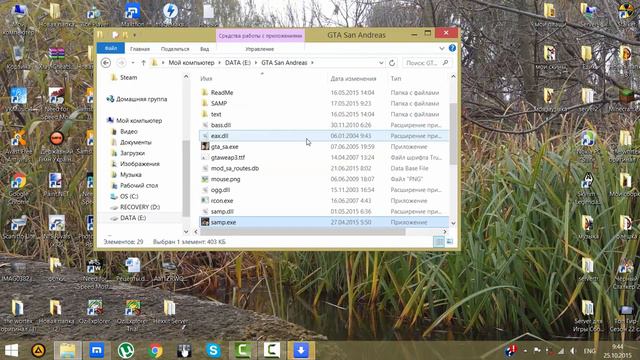Sort by the Тип column header
Screen dimensions: 640x360
coord(396,79)
